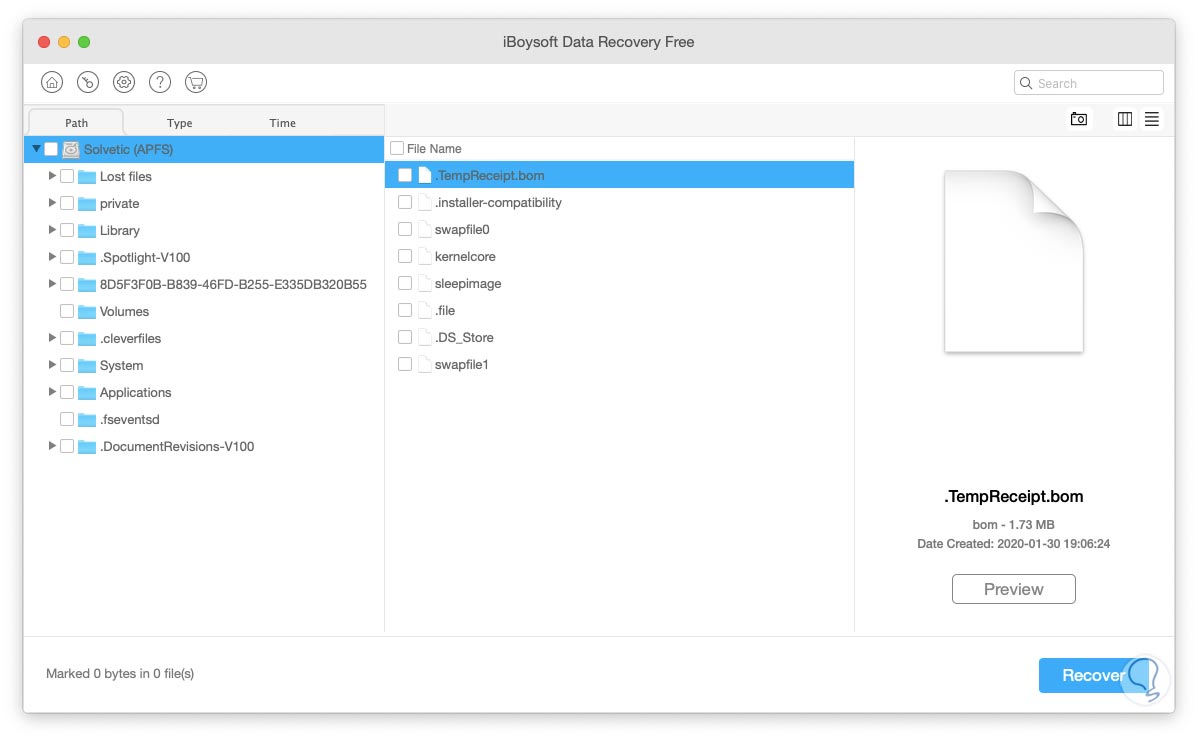Check the Lost files checkbox

tap(67, 176)
